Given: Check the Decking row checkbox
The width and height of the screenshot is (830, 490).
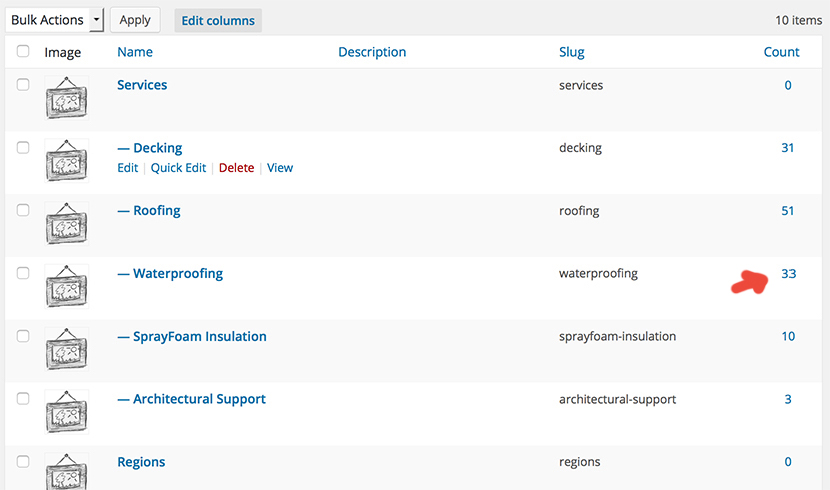Looking at the screenshot, I should tap(23, 147).
